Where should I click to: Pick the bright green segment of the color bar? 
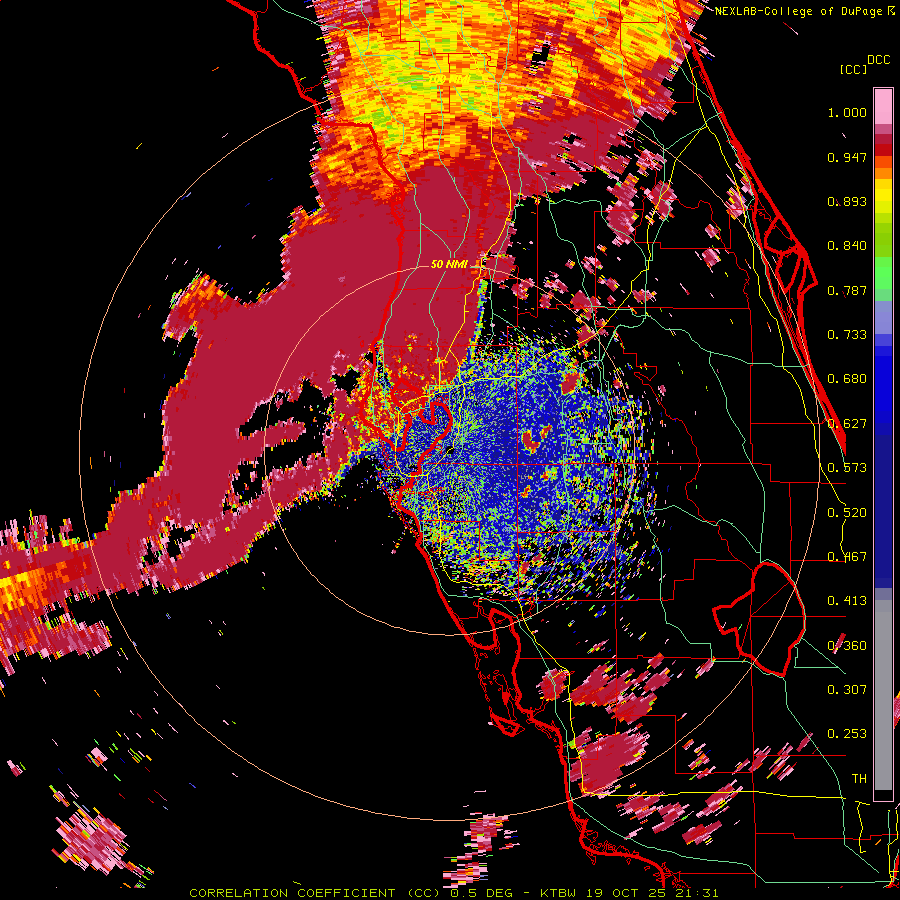tap(883, 273)
